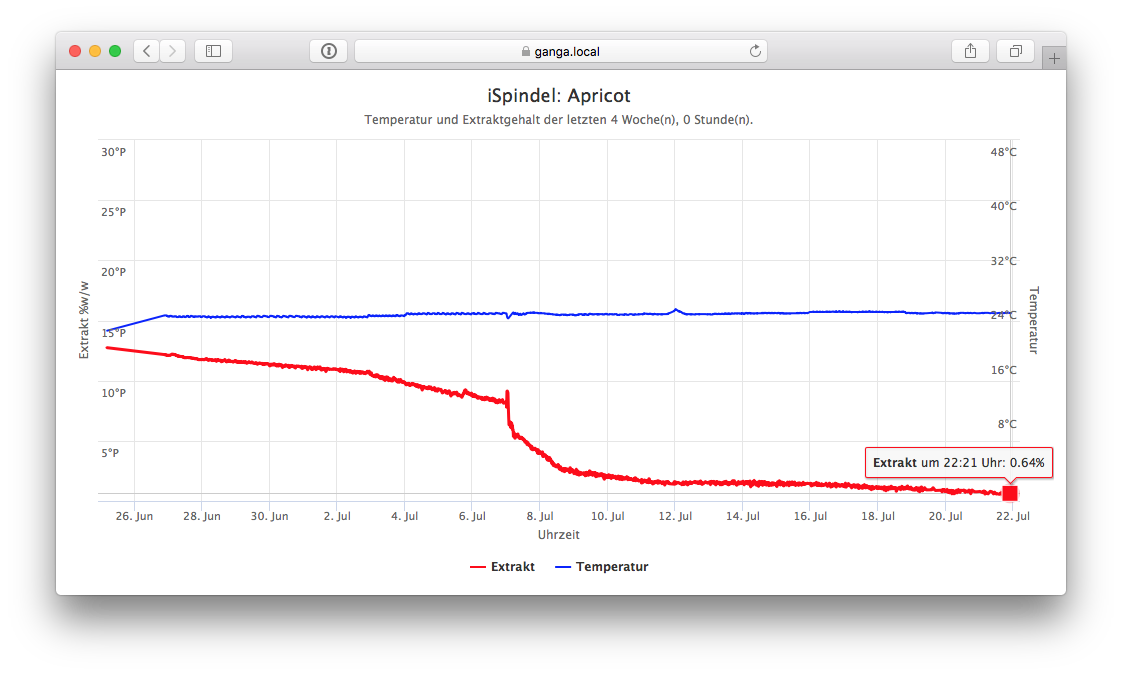
Task: Toggle the Extrakt series in legend
Action: (x=502, y=567)
